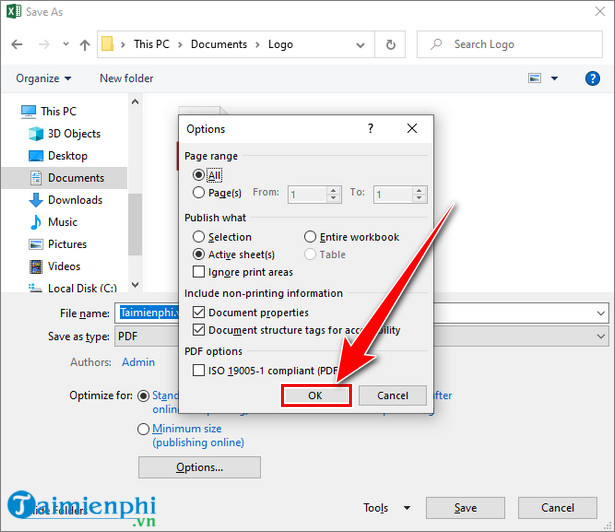Viewport: 615px width, 532px height.
Task: Open the Organize menu
Action: pos(44,78)
